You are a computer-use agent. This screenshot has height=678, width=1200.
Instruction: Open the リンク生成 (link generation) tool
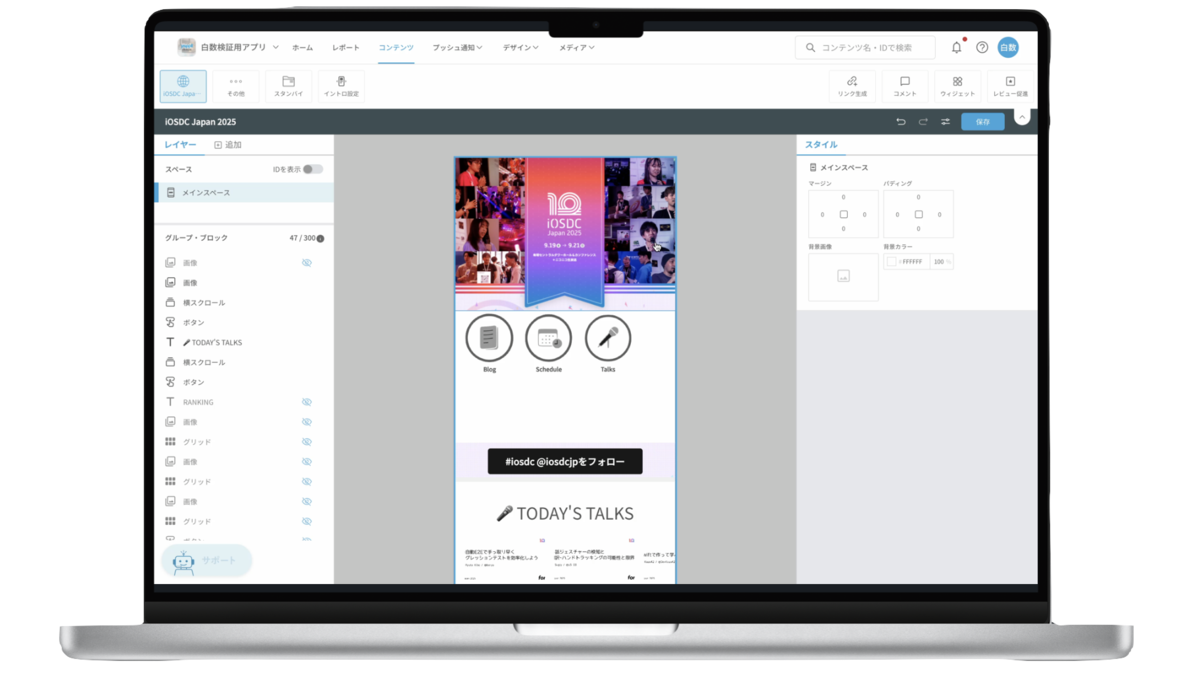(851, 85)
